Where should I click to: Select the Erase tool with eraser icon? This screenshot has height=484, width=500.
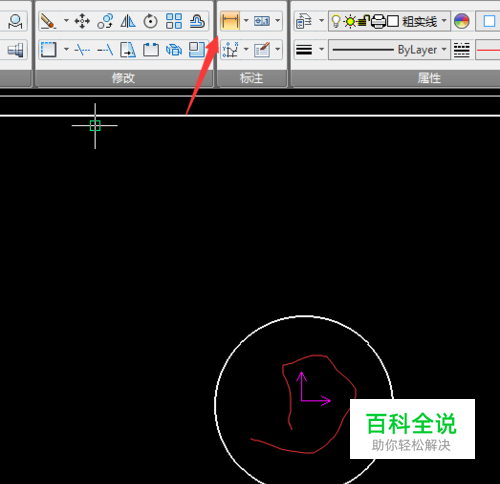pos(48,21)
